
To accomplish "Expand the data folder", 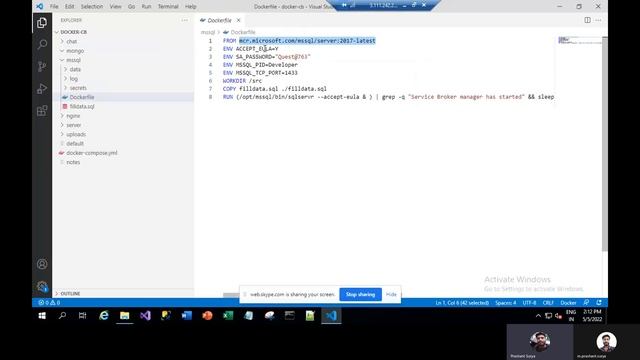I will tap(65, 69).
